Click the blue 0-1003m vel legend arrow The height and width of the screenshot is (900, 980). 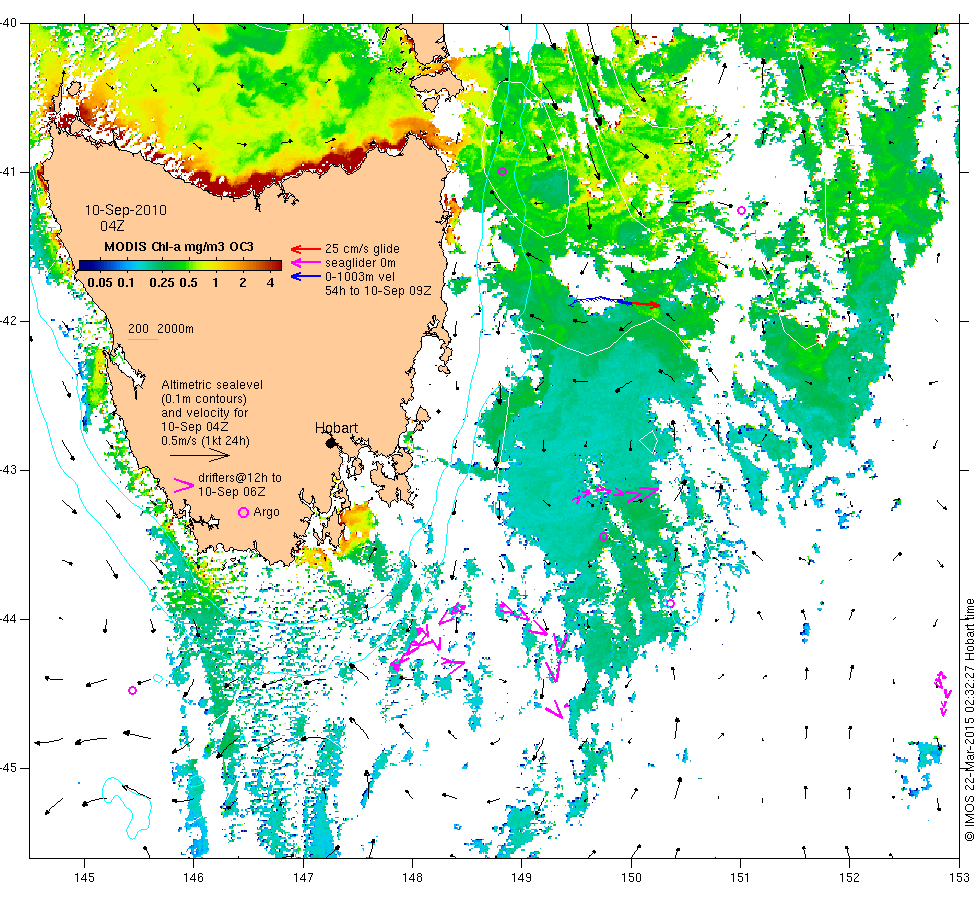click(306, 277)
